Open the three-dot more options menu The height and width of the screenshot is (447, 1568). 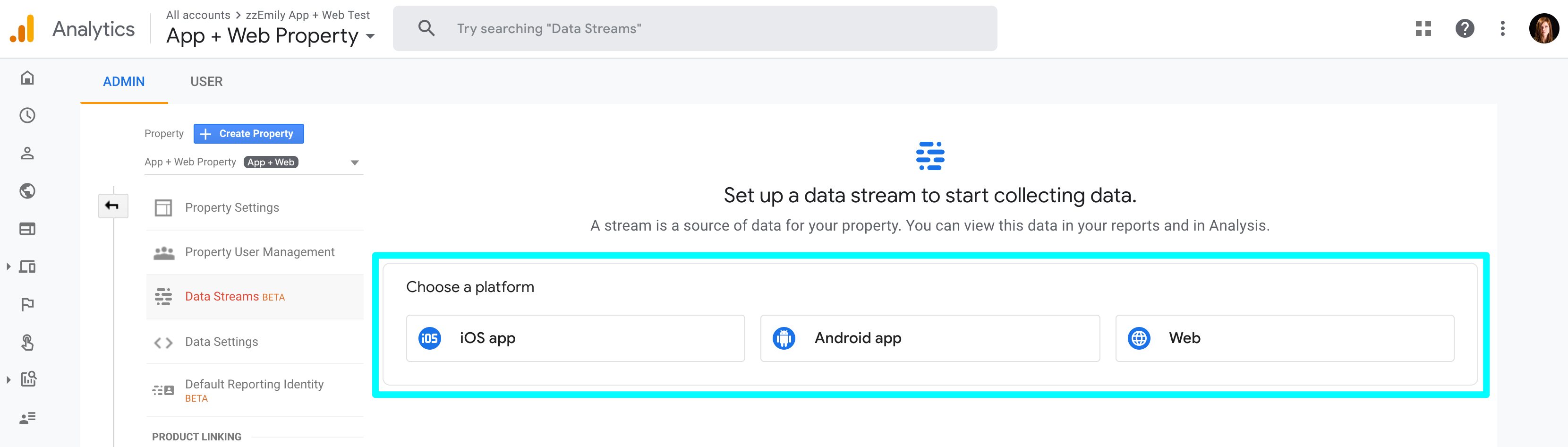1503,29
